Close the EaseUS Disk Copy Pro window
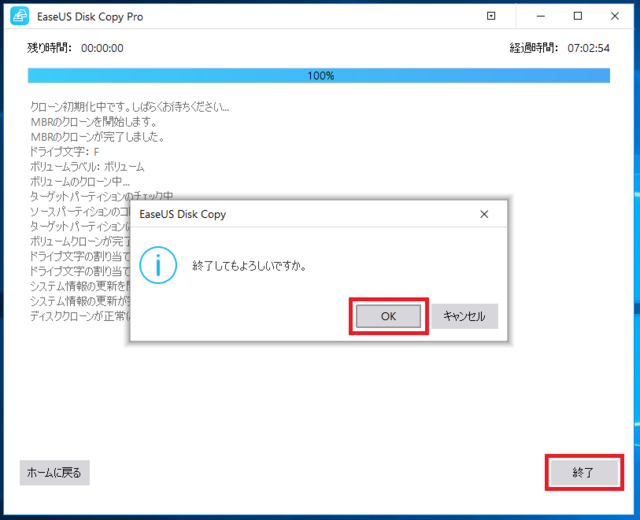Viewport: 640px width, 520px height. (x=615, y=16)
